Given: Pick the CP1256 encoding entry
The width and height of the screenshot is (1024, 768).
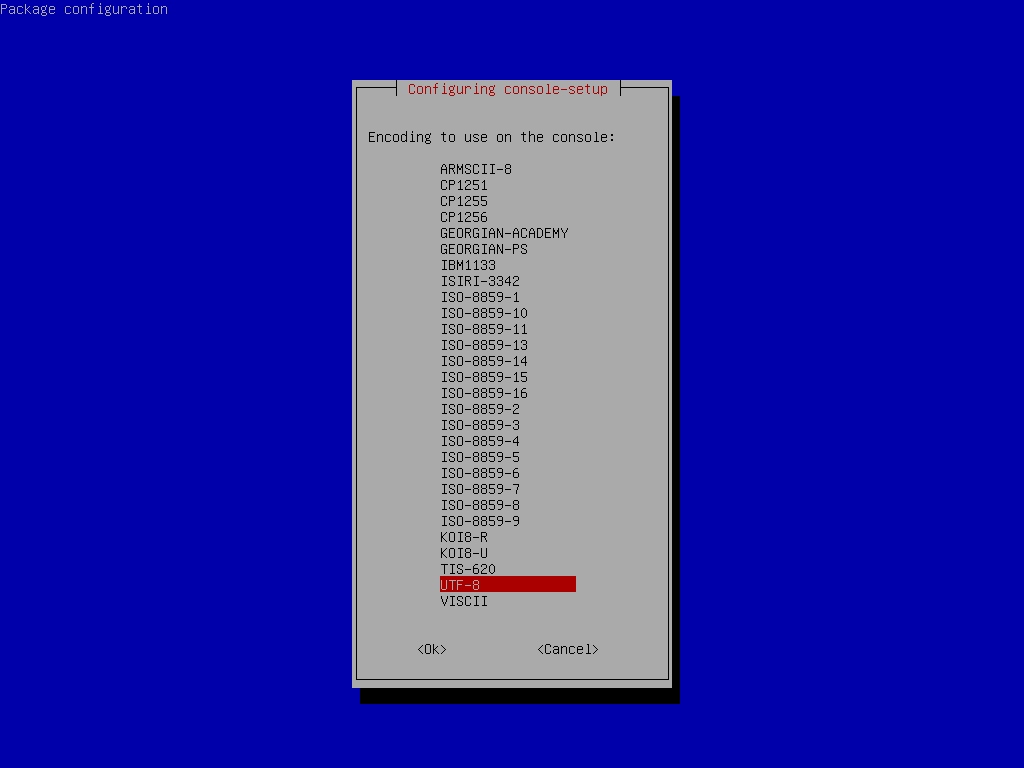Looking at the screenshot, I should coord(464,217).
